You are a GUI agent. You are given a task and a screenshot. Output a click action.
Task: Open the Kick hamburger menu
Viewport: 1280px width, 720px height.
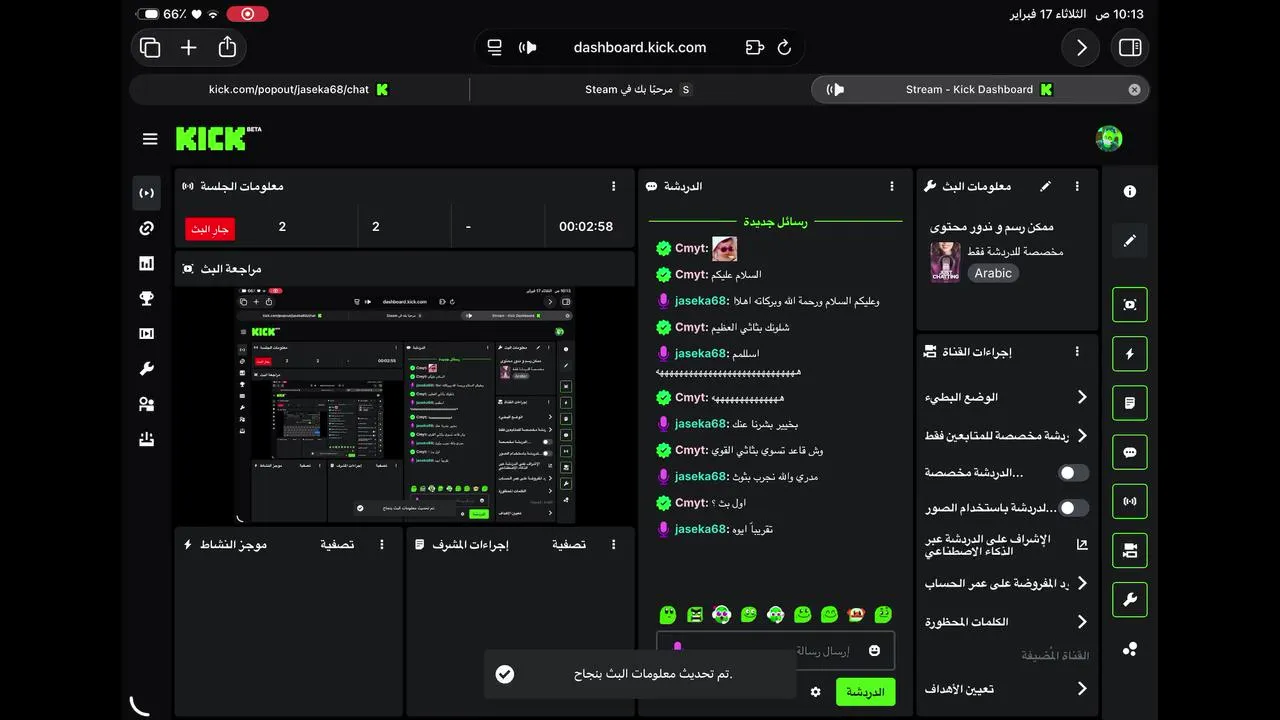click(150, 139)
